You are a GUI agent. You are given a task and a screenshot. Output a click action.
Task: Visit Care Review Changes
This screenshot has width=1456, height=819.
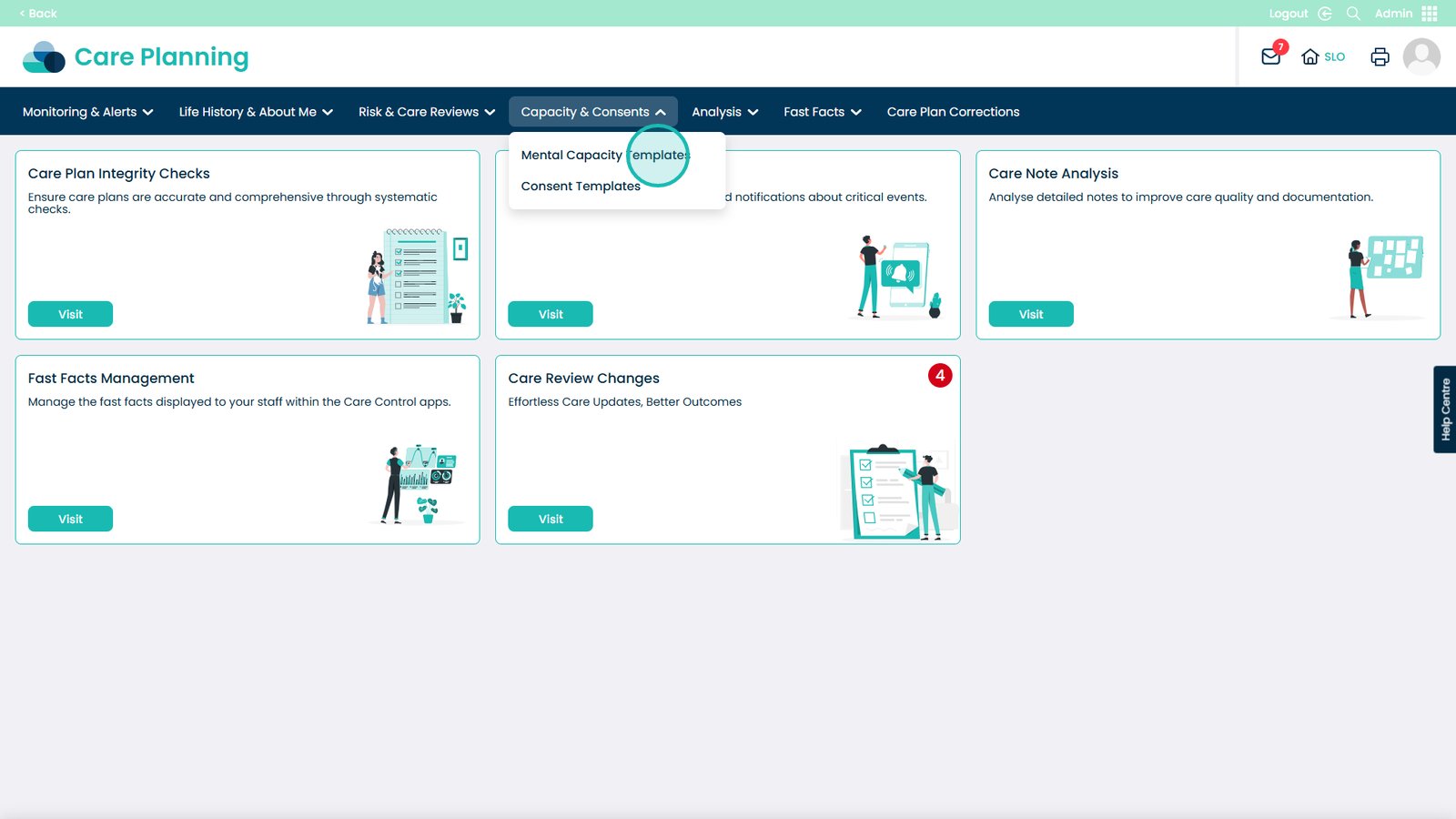551,519
